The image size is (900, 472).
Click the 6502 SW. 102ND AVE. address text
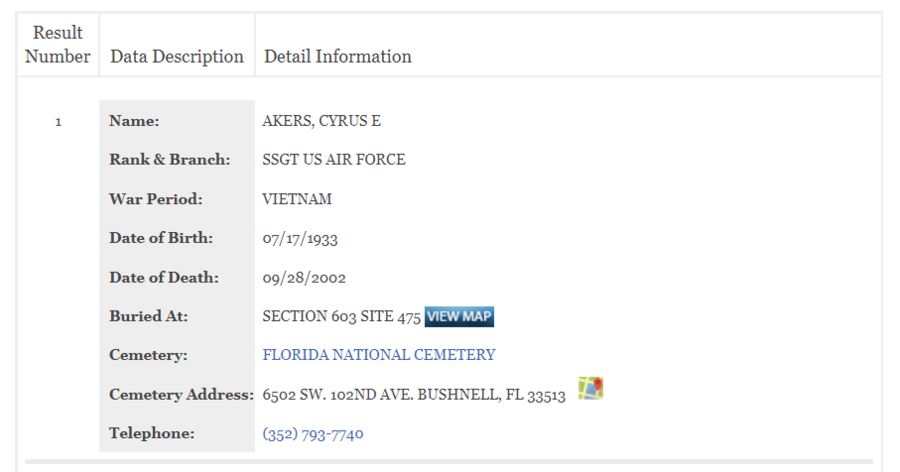[337, 395]
